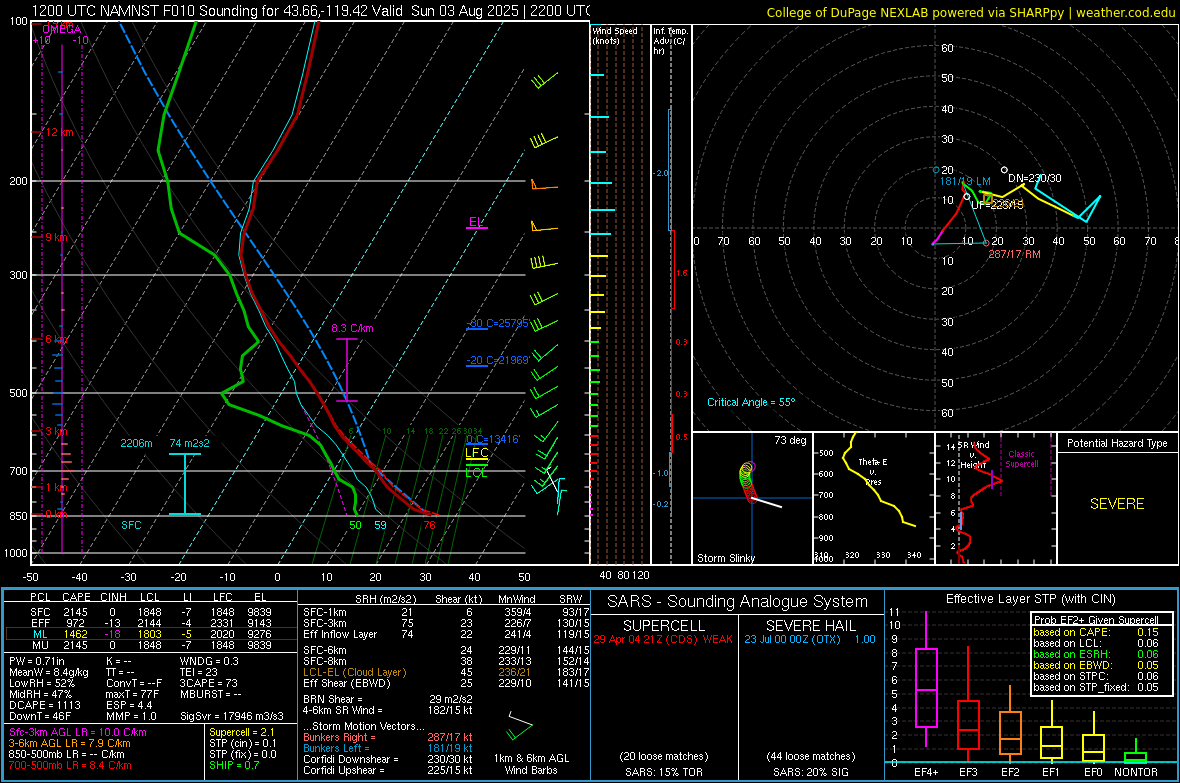Click the PW = 0.71in value
1180x783 pixels.
click(x=40, y=661)
